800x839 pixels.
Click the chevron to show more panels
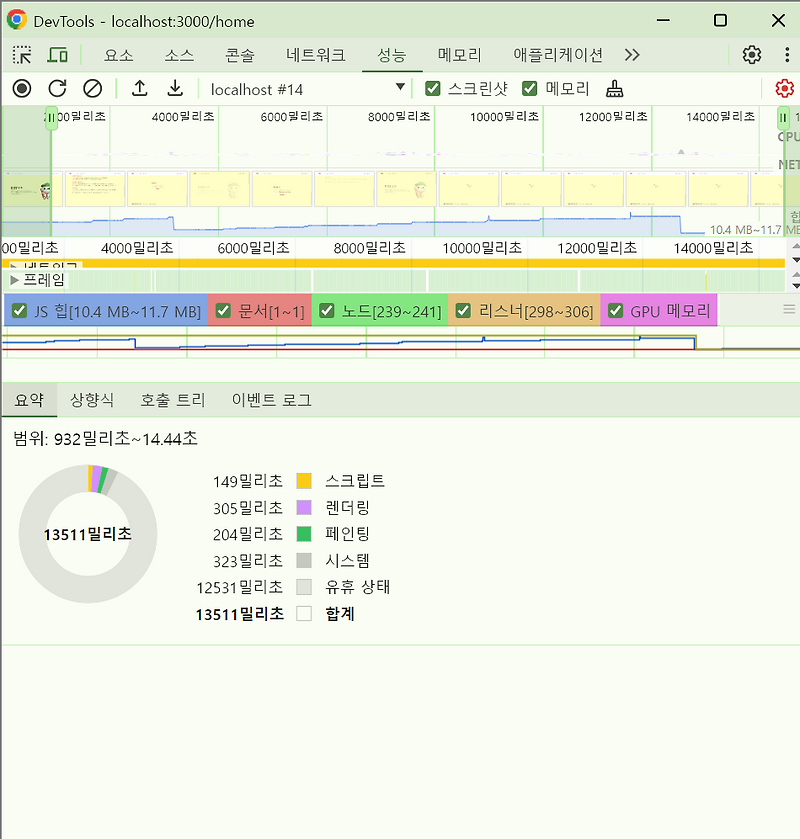pos(631,56)
